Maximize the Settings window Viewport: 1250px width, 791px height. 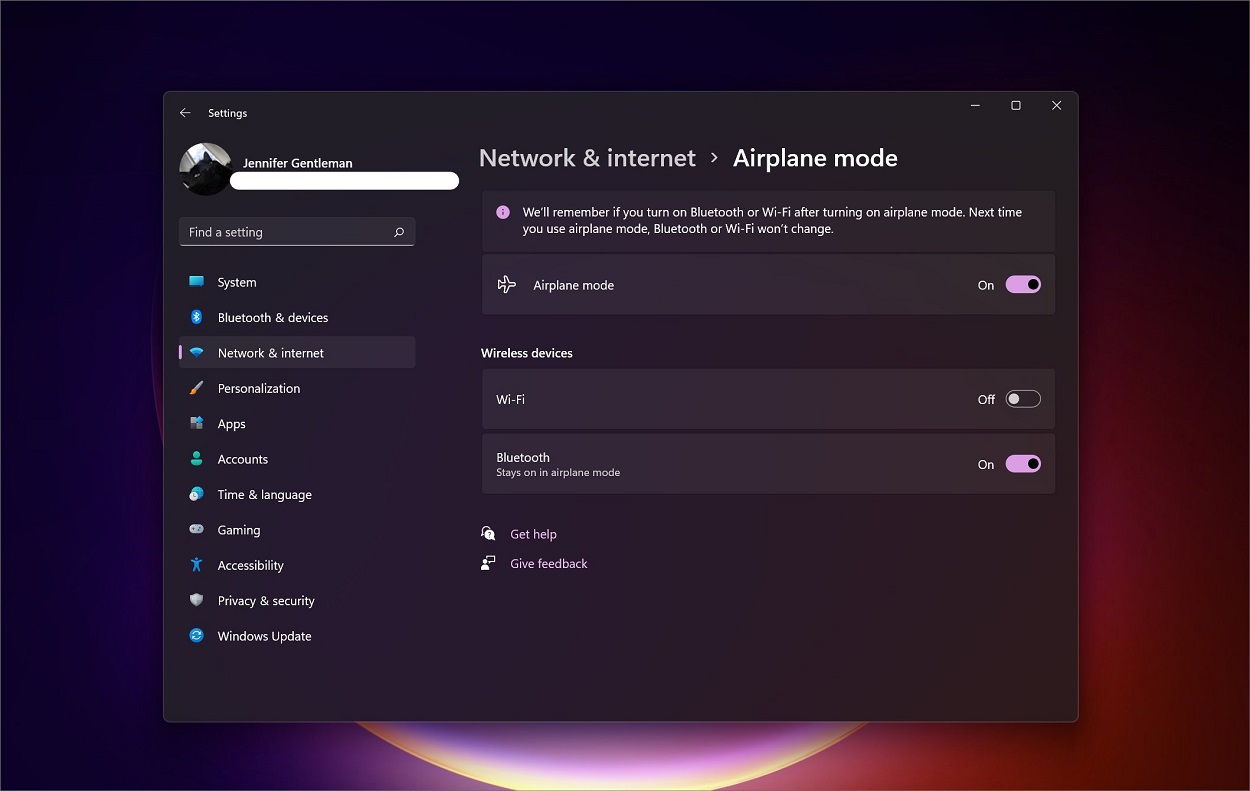click(x=1015, y=105)
